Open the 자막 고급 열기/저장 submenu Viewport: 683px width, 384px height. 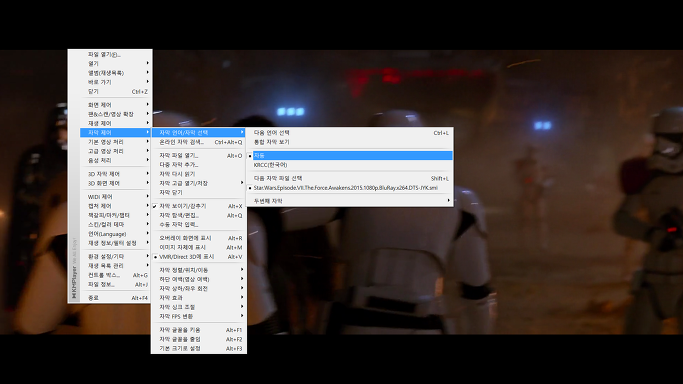(x=199, y=183)
